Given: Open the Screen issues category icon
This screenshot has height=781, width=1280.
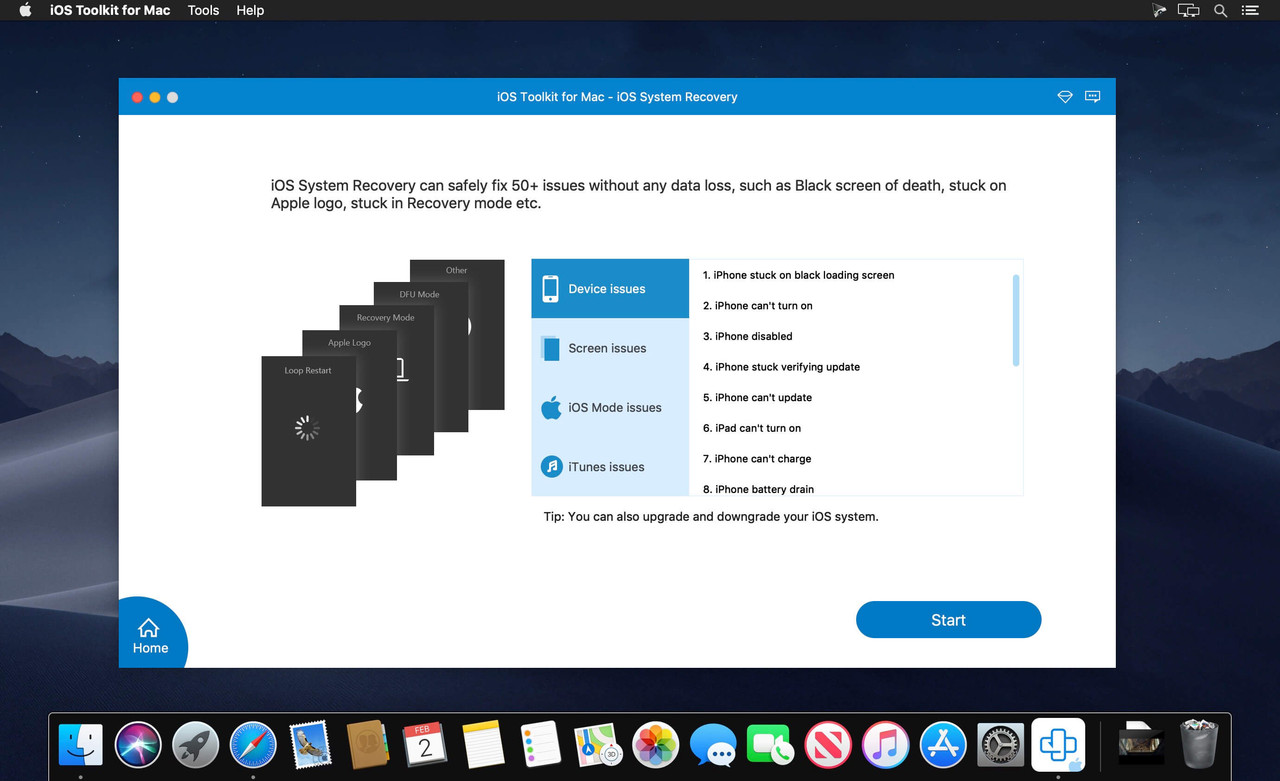Looking at the screenshot, I should pos(551,347).
